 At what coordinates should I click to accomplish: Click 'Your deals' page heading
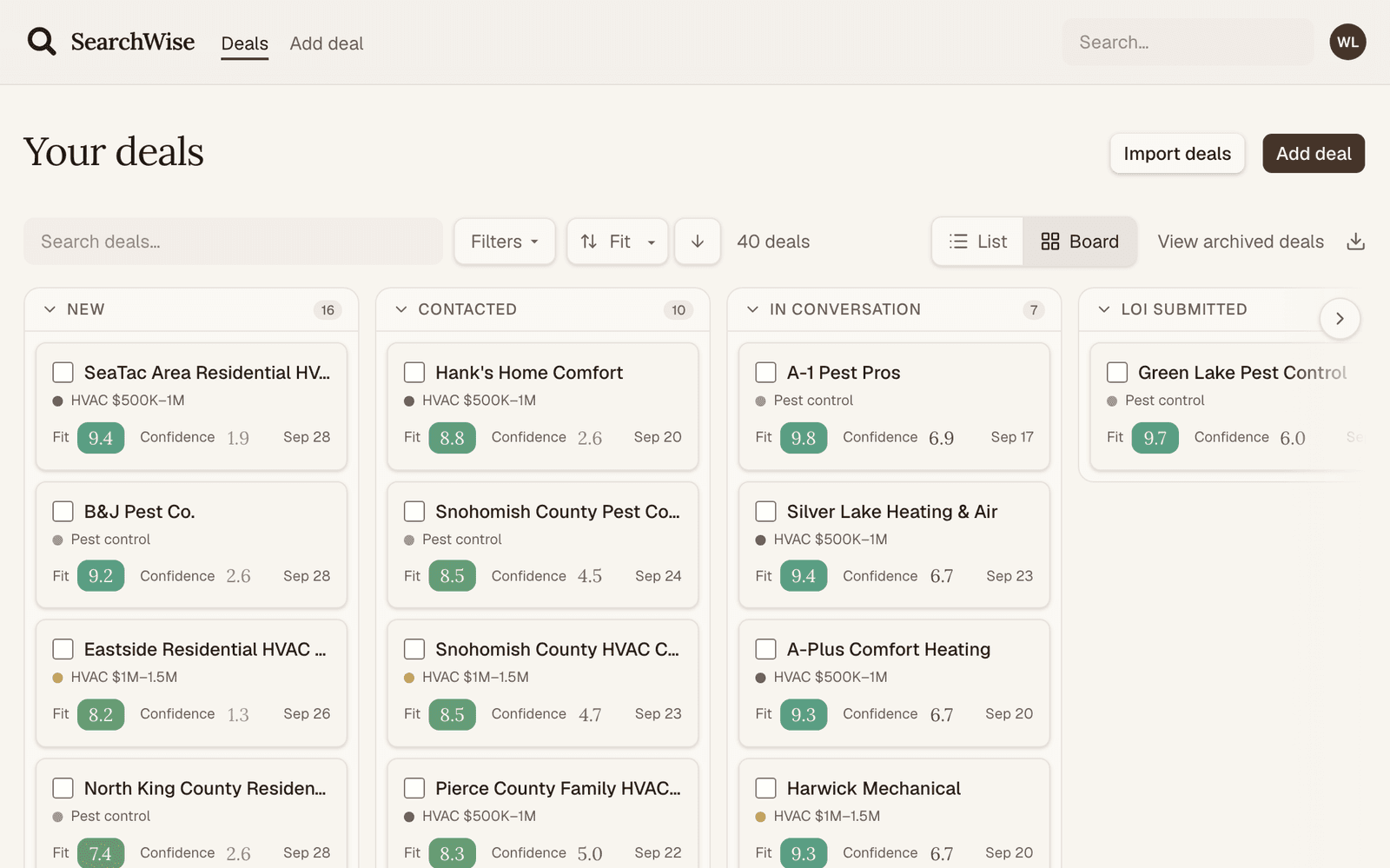(x=114, y=152)
